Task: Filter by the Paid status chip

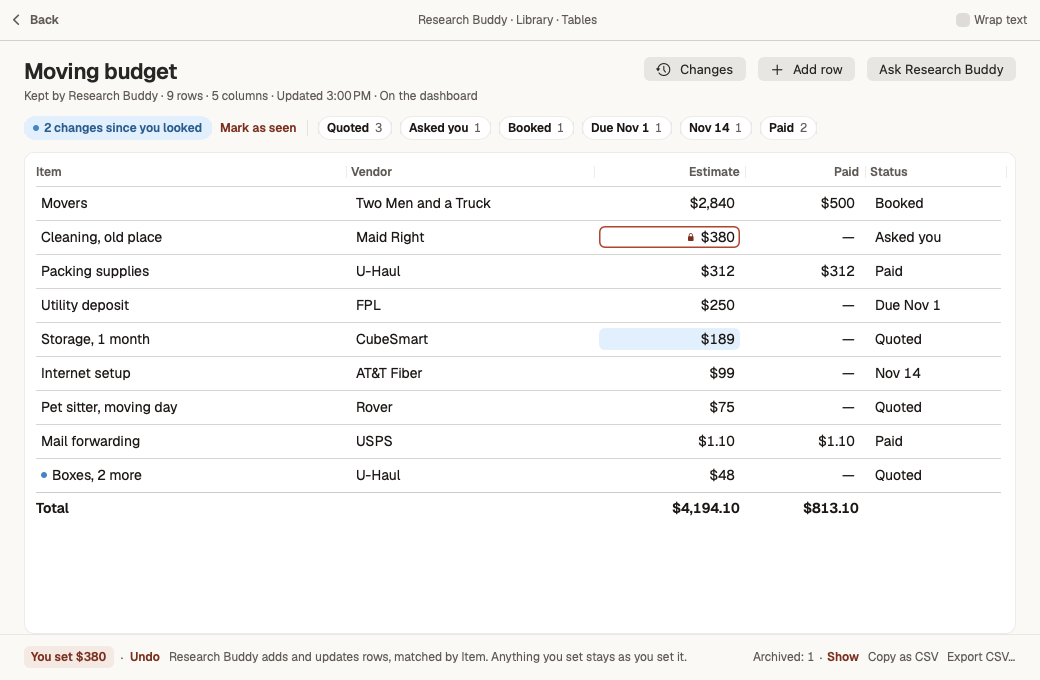Action: point(788,128)
